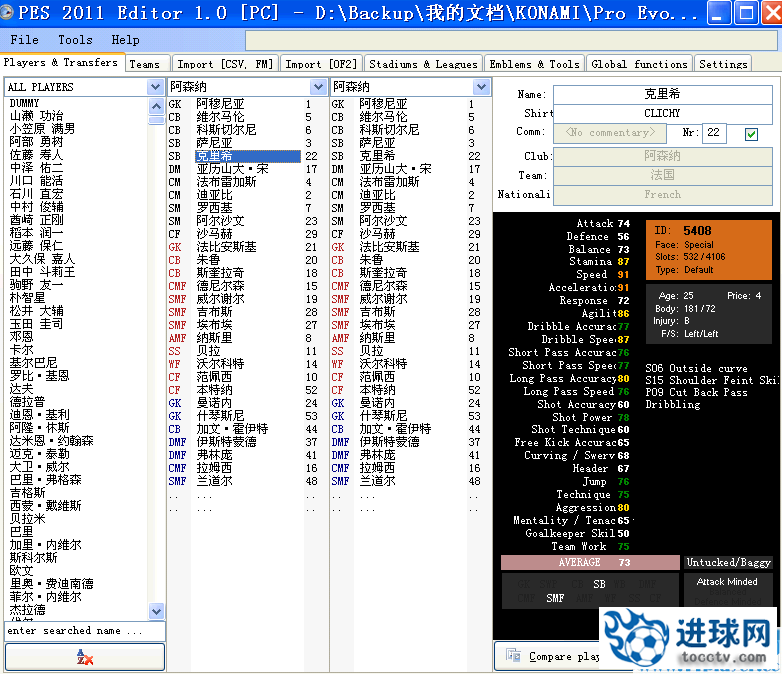Expand the right team selector dropdown arrow
782x674 pixels.
(x=481, y=87)
